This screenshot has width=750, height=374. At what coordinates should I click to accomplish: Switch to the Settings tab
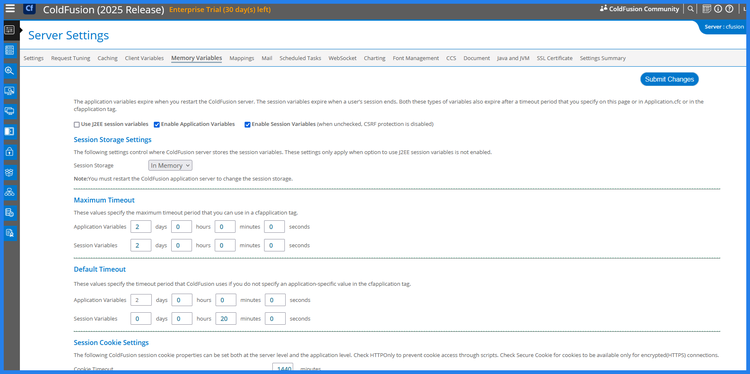tap(33, 58)
